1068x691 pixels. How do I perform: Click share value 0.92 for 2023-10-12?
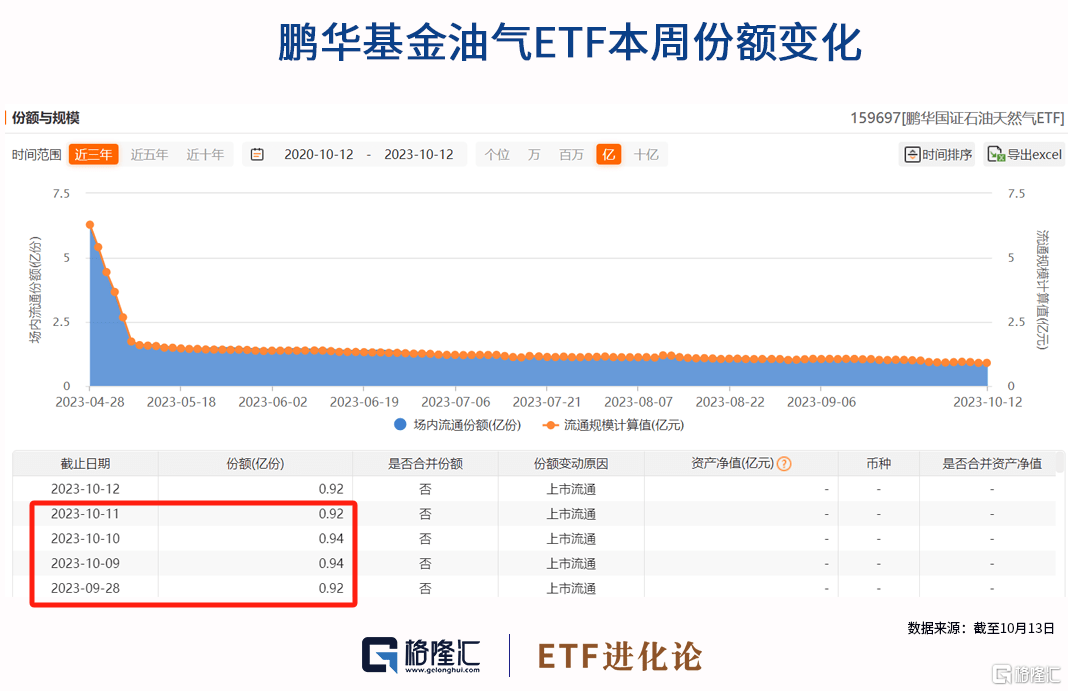pyautogui.click(x=331, y=489)
